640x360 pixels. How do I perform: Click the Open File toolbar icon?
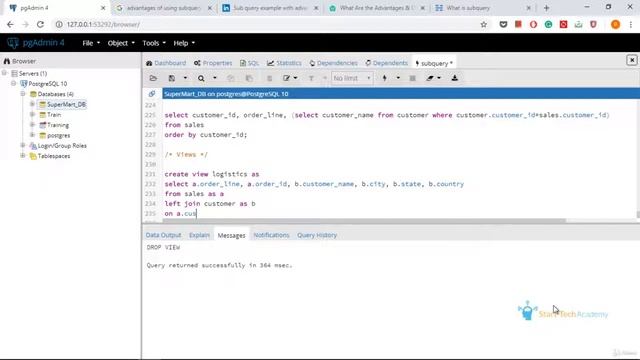(153, 78)
